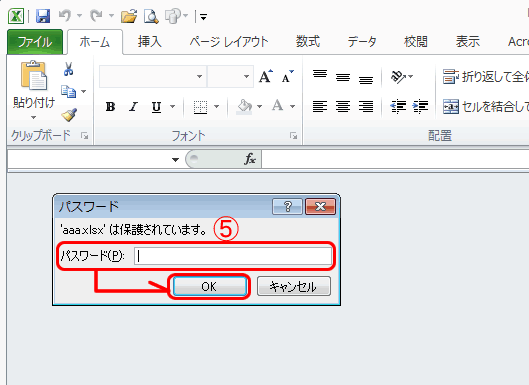This screenshot has width=529, height=385.
Task: Open the ページ レイアウト tab
Action: (229, 42)
